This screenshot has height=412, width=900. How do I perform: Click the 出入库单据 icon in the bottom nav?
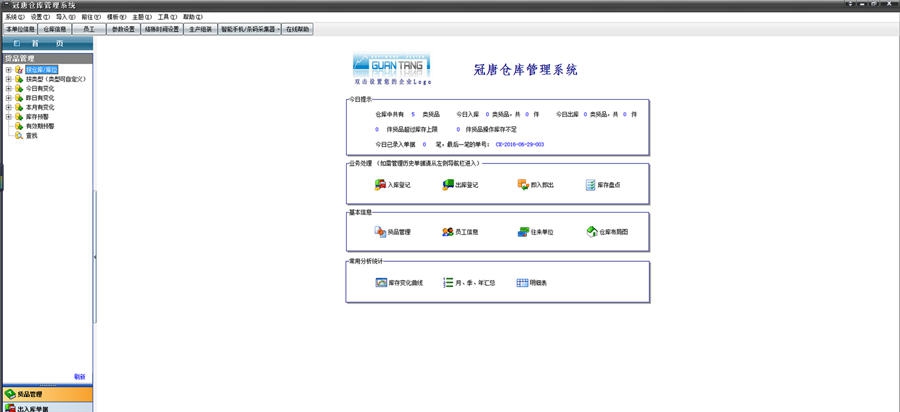pos(10,409)
